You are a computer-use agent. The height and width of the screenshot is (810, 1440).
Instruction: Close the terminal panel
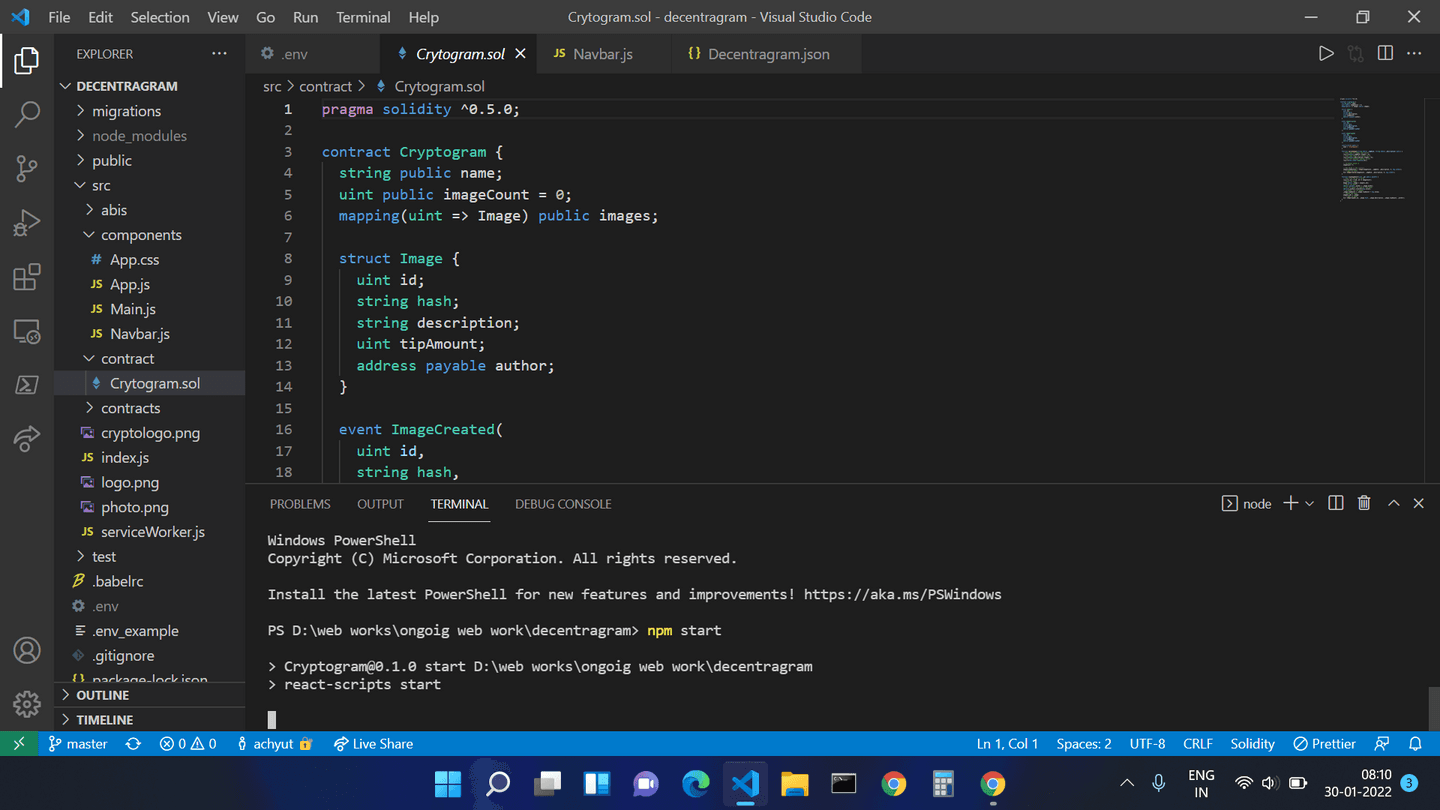[1418, 503]
